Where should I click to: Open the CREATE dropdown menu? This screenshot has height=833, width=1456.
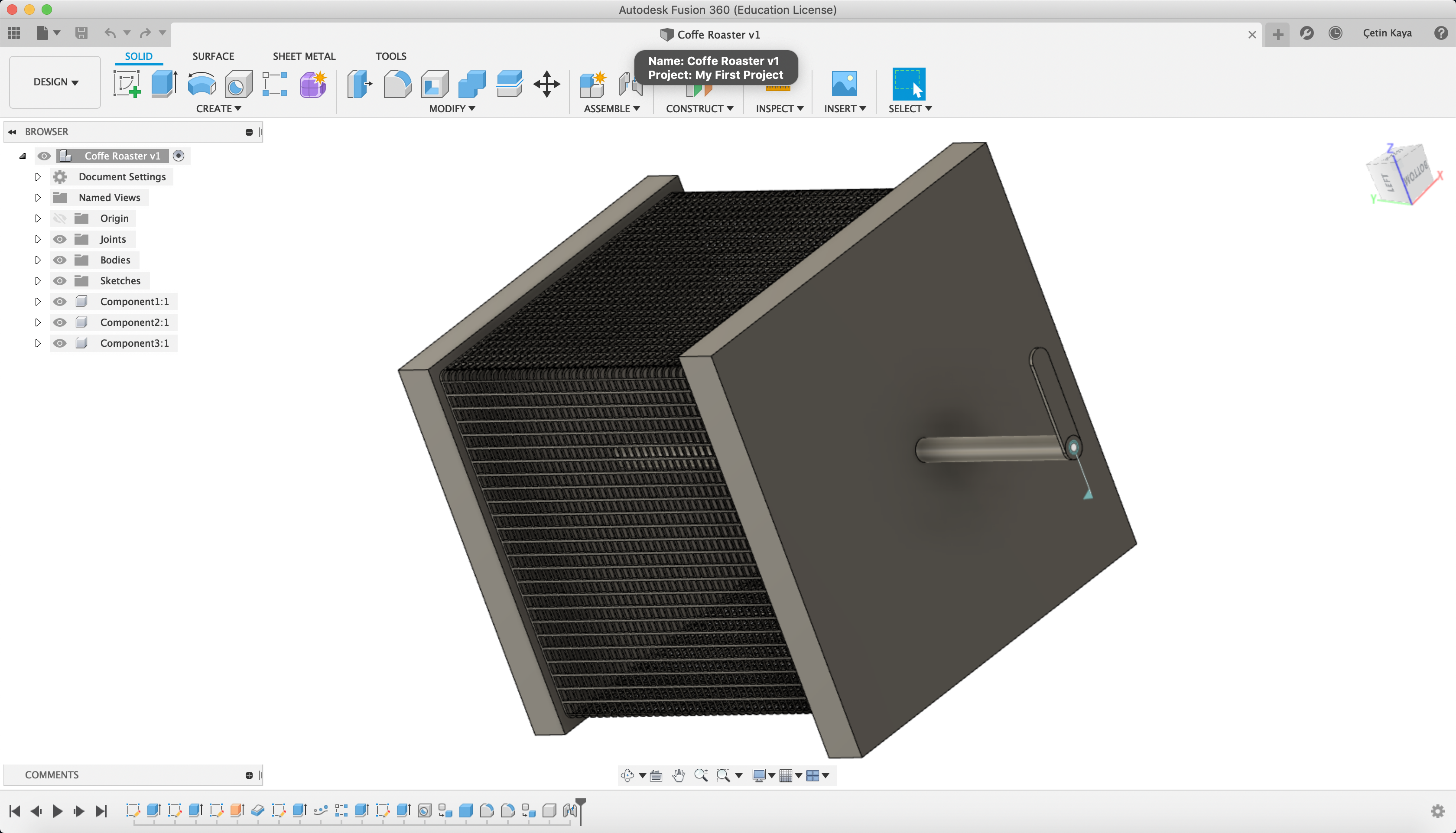coord(218,109)
